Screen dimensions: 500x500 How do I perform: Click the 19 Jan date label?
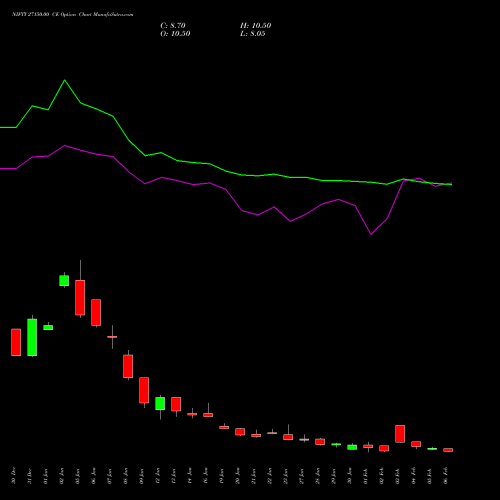click(222, 476)
